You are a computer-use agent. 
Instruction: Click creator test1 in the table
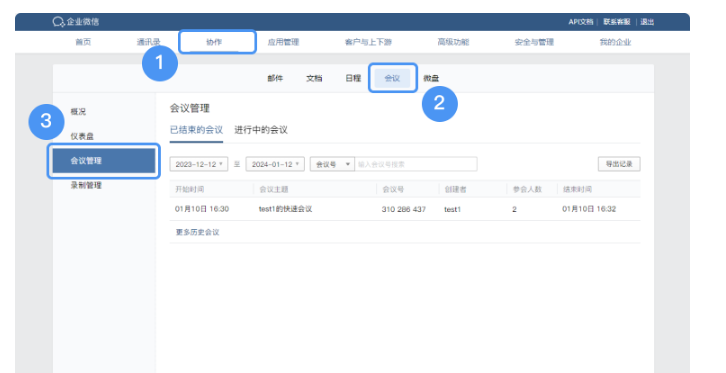452,209
